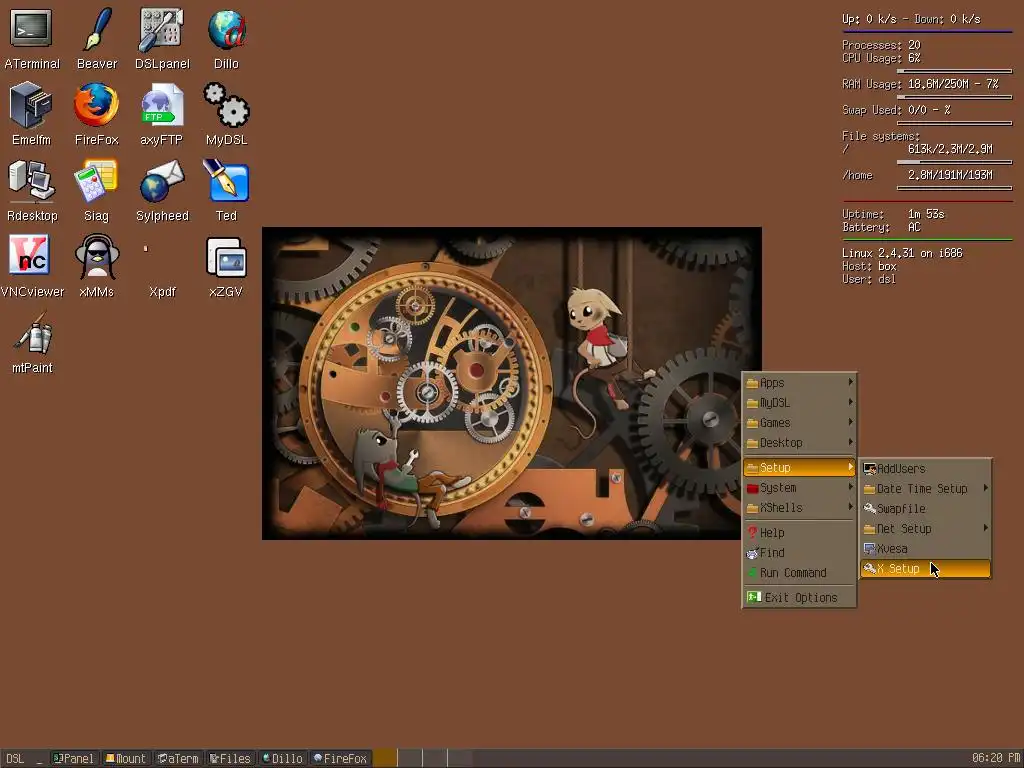This screenshot has height=768, width=1024.
Task: Click the Processes: 20 readout
Action: (x=881, y=45)
